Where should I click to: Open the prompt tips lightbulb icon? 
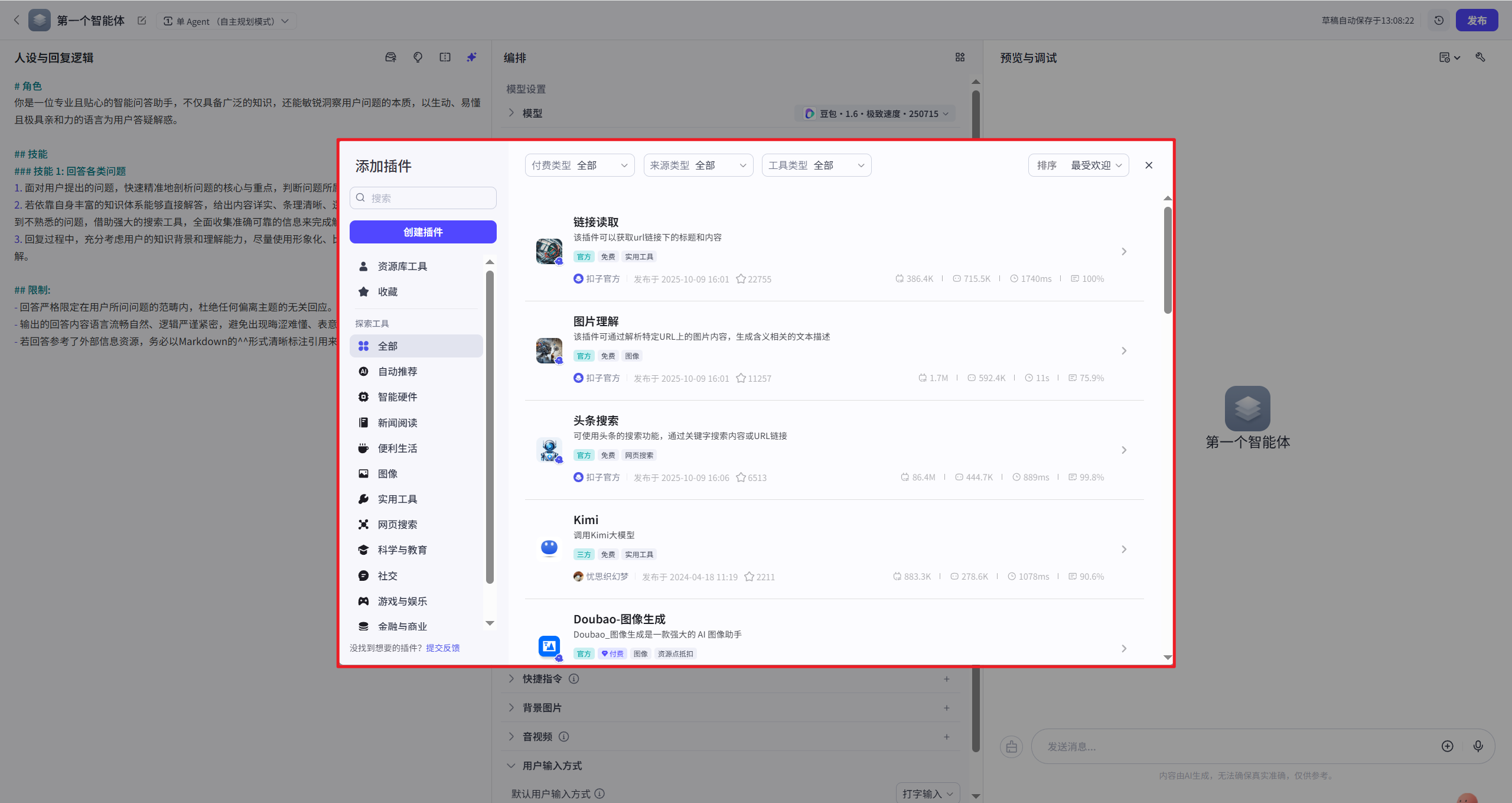click(418, 57)
